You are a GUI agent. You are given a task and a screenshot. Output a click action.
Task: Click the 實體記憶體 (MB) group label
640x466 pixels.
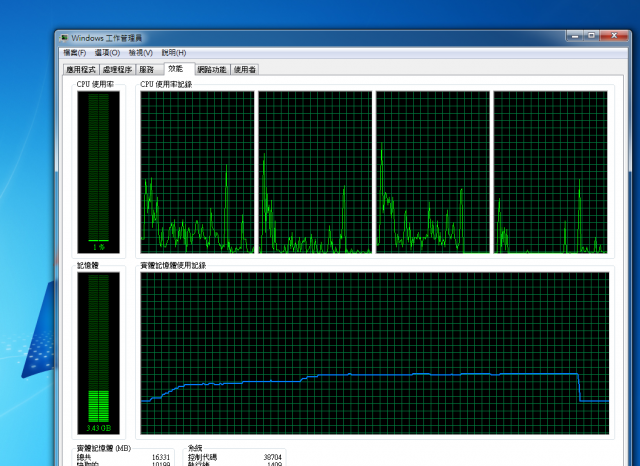click(x=104, y=448)
